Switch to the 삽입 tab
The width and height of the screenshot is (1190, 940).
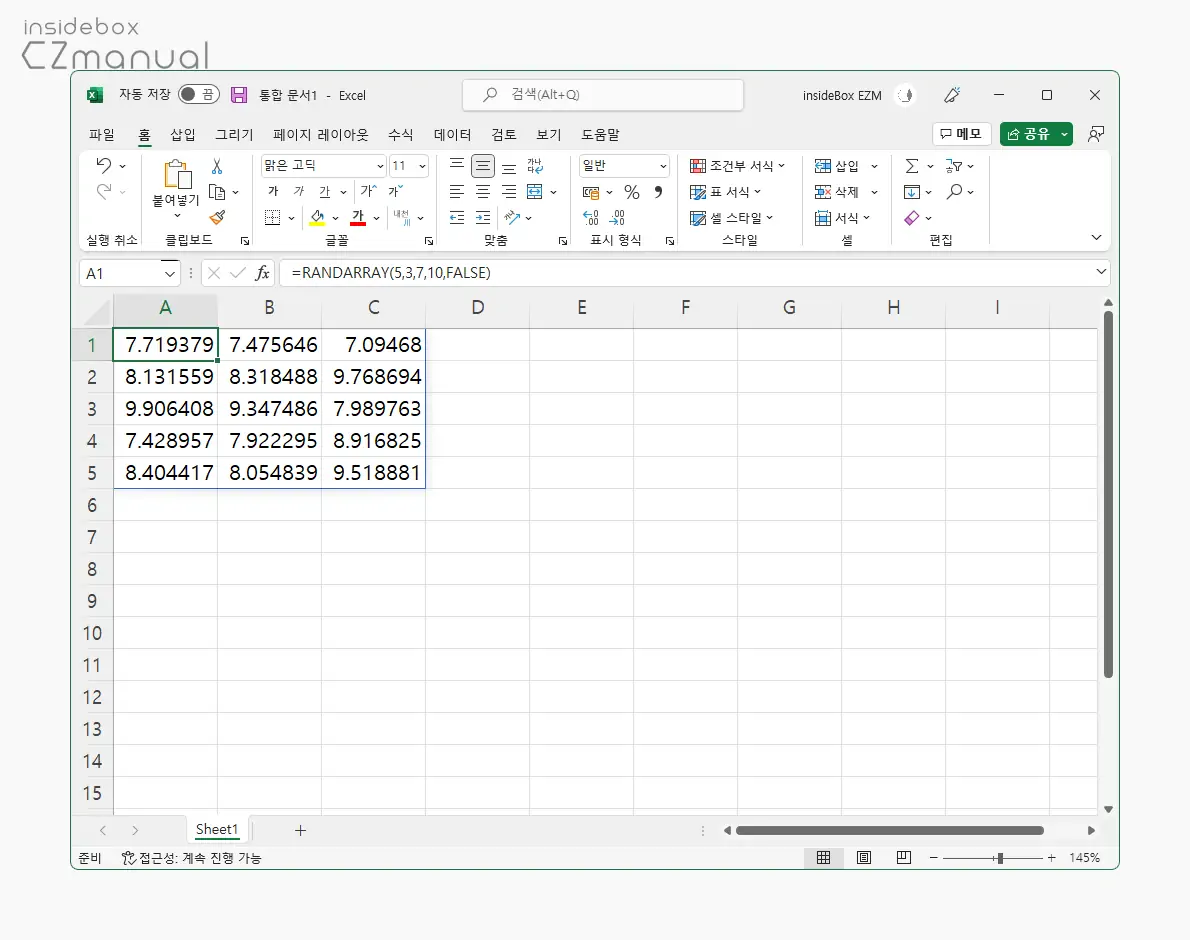[x=183, y=134]
